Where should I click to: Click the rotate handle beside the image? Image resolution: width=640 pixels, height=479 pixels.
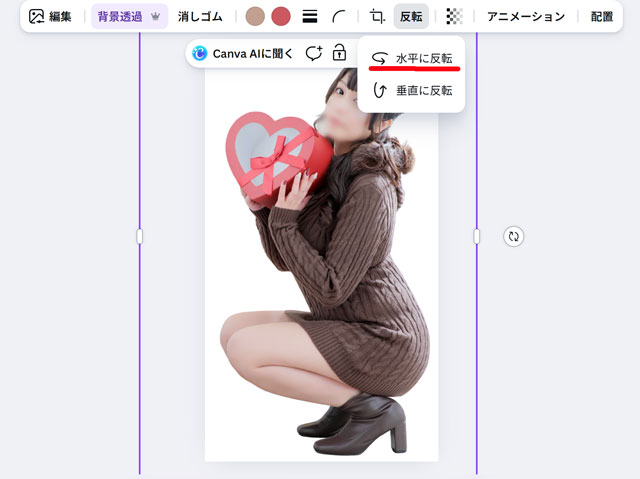click(514, 237)
